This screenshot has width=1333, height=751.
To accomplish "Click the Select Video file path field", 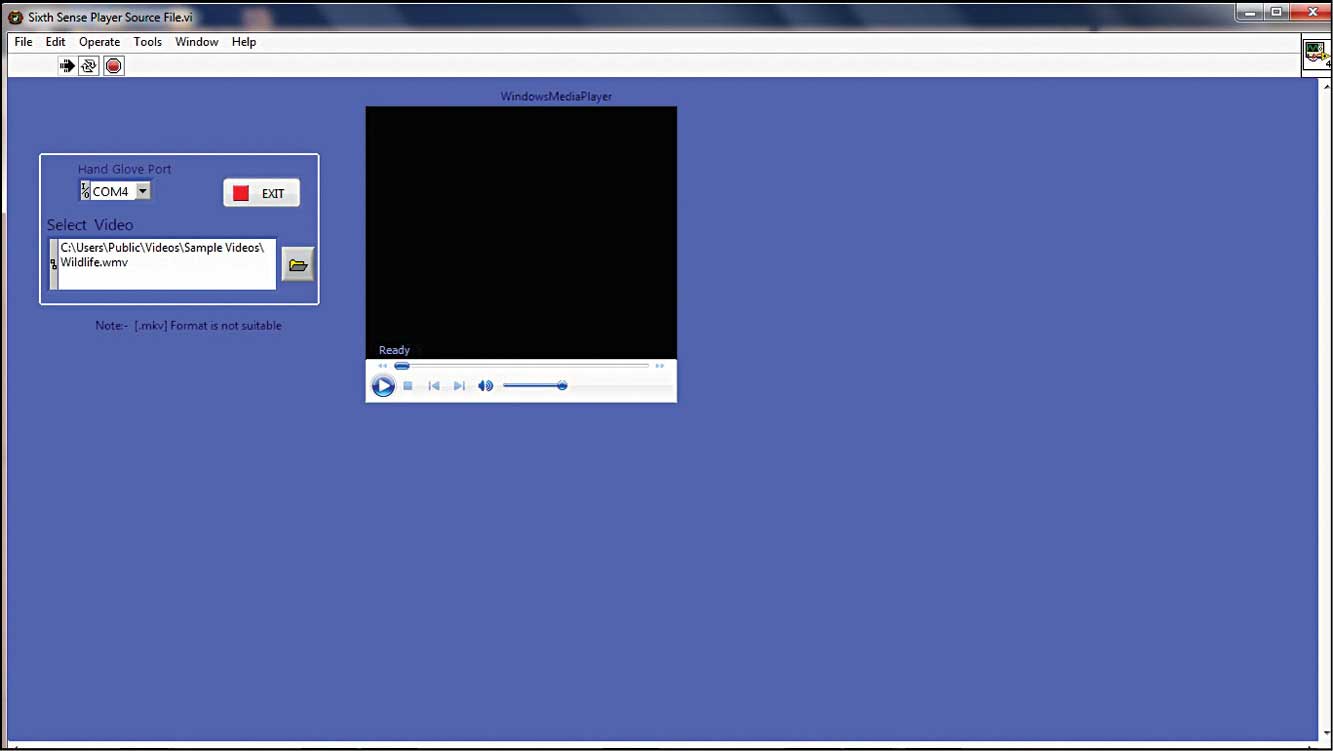I will (x=166, y=264).
